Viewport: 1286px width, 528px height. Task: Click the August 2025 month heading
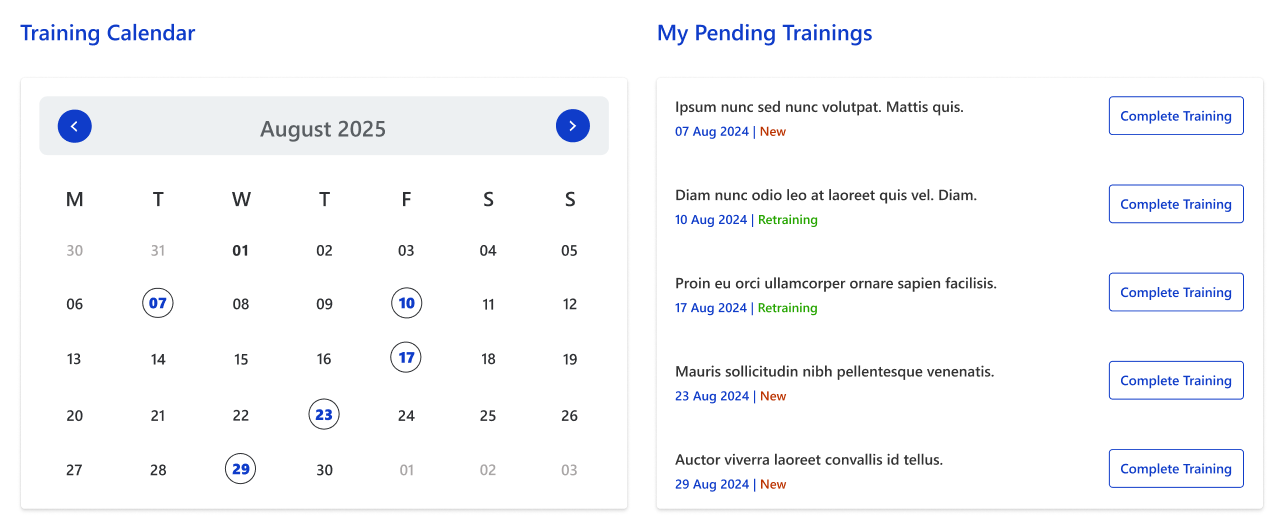coord(323,129)
